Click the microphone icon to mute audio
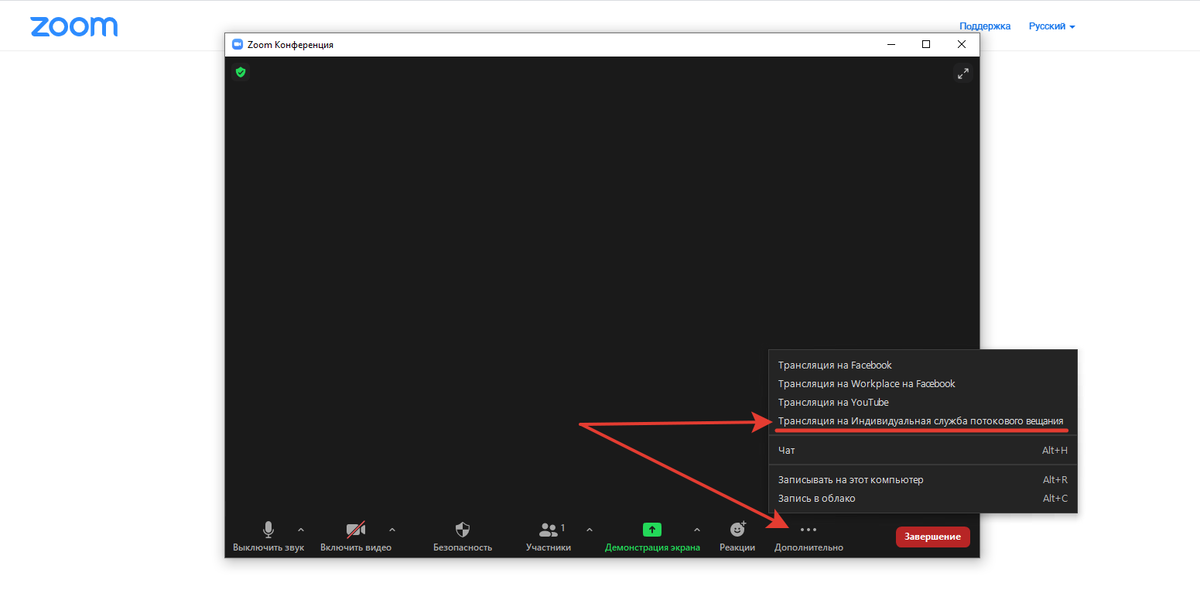This screenshot has height=597, width=1200. pyautogui.click(x=268, y=530)
